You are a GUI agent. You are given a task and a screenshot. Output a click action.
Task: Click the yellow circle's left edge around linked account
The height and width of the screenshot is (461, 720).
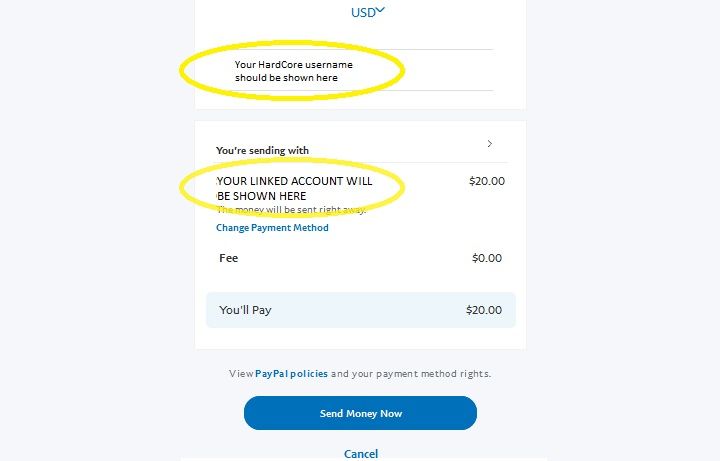point(182,187)
